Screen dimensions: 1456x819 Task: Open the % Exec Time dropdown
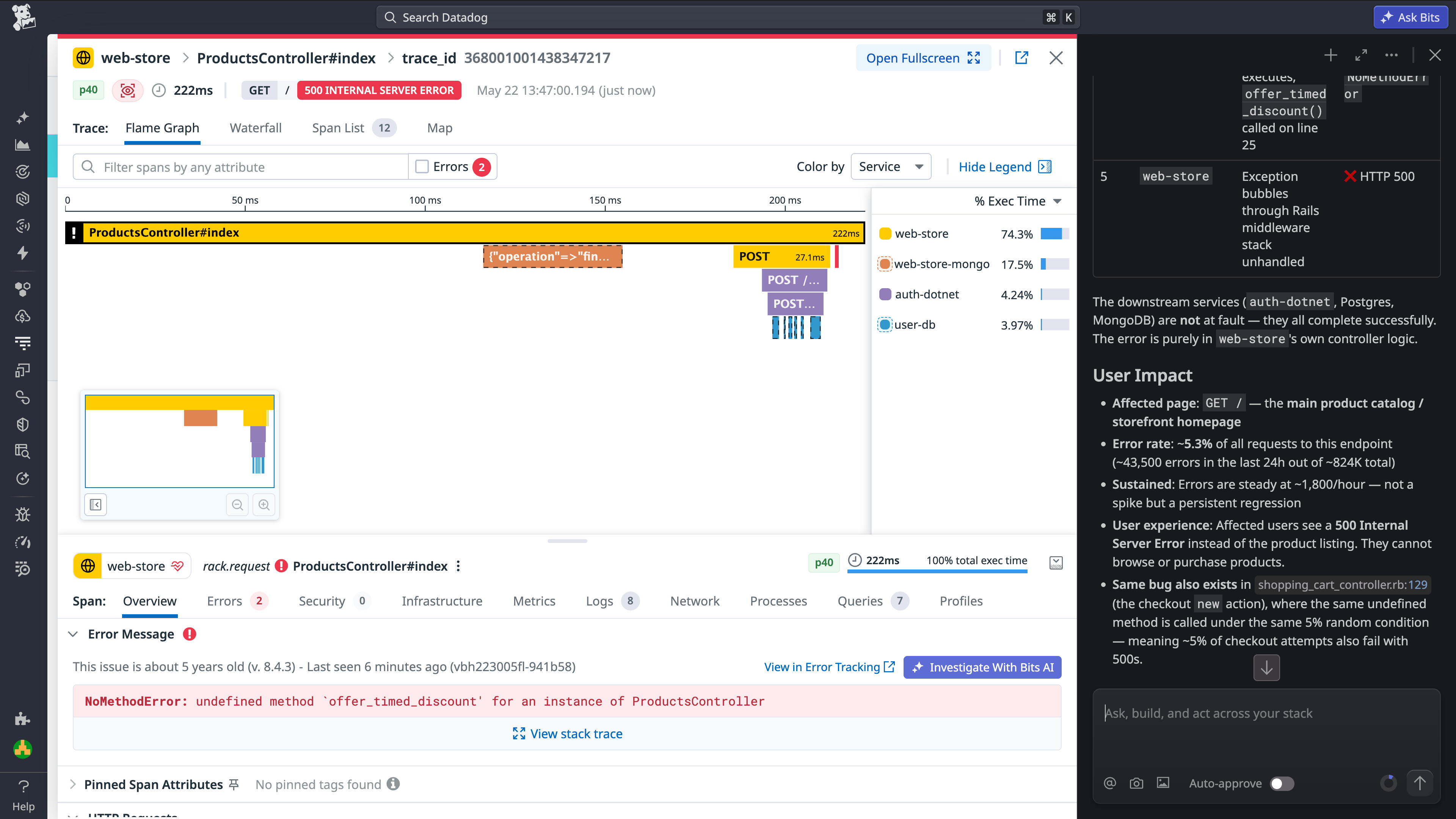click(x=1018, y=201)
